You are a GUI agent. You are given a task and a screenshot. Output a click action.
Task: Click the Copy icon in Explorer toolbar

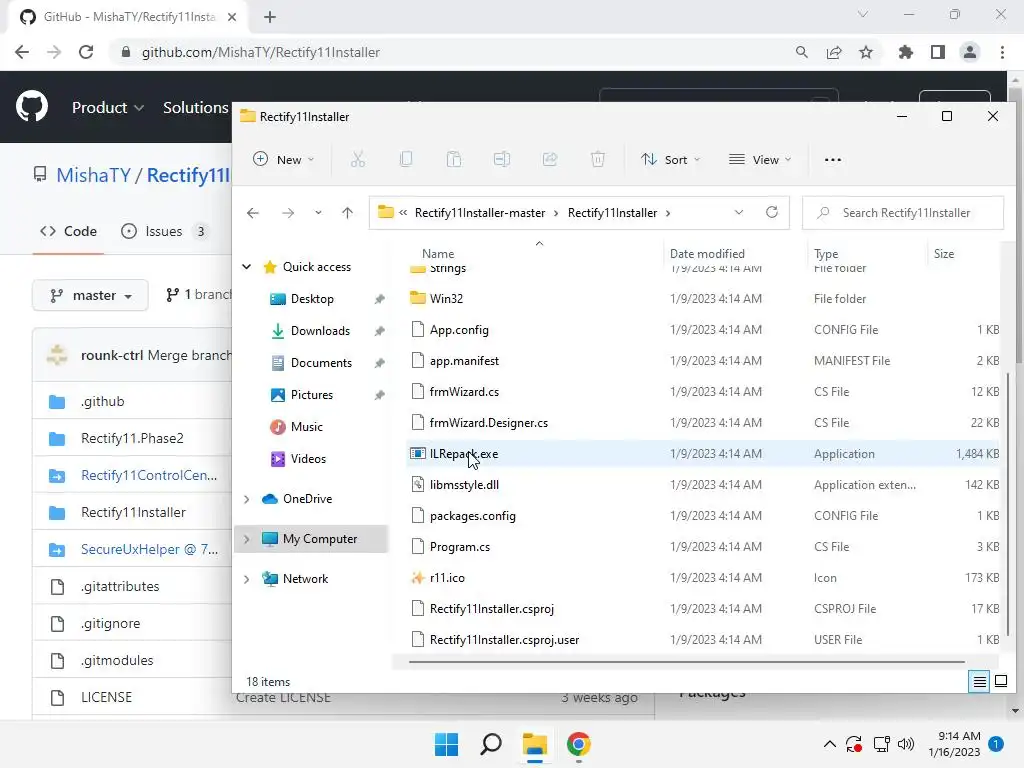406,159
